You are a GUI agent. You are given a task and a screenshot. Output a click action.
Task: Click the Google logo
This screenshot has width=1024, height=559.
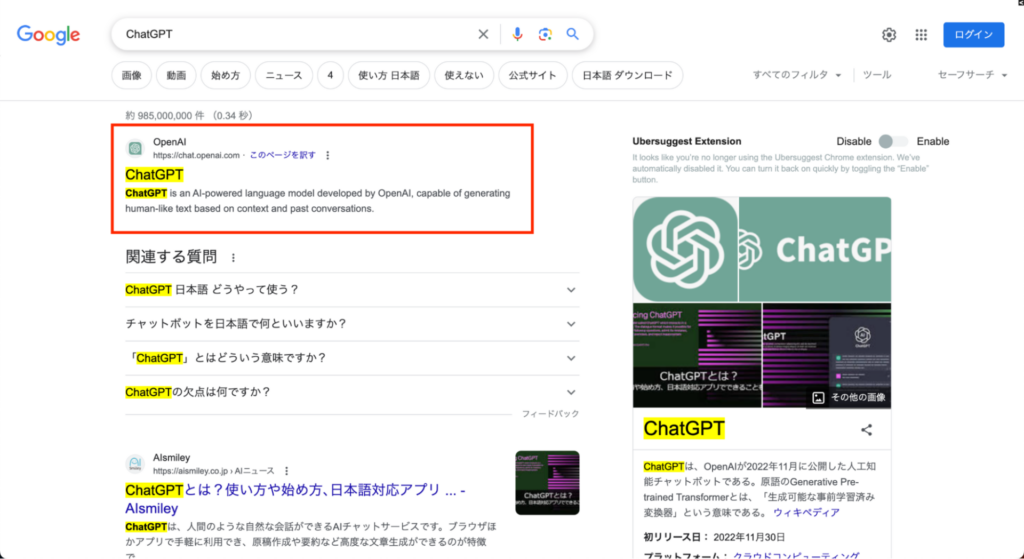coord(48,35)
